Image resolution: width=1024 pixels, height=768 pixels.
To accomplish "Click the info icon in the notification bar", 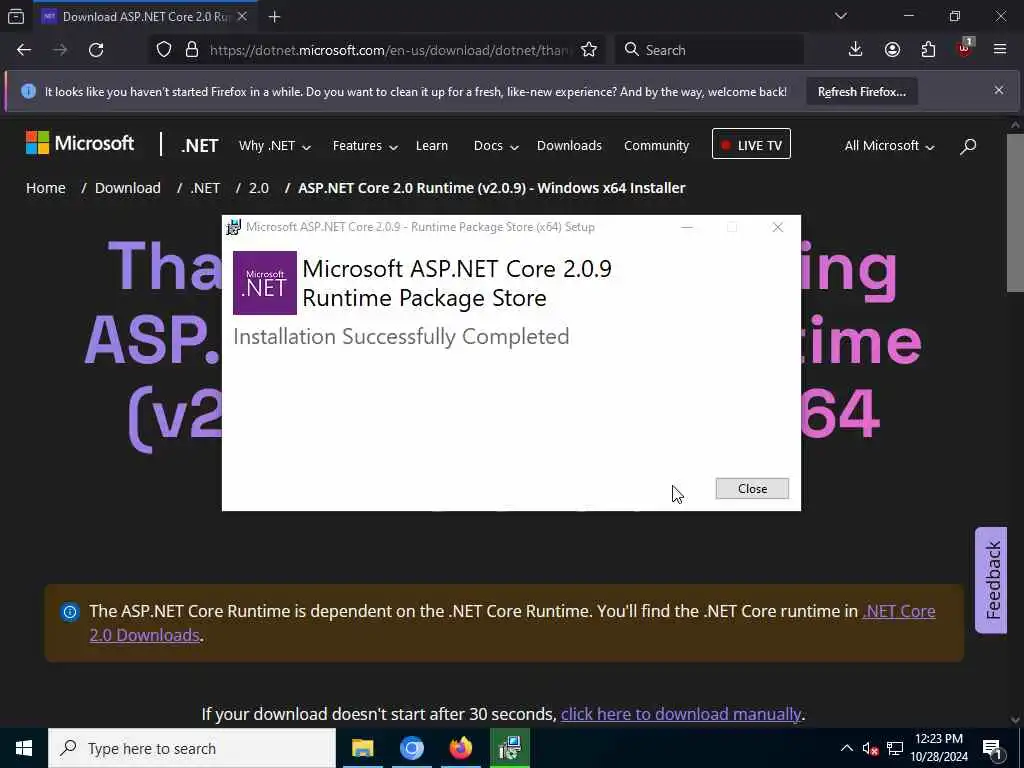I will pos(29,91).
